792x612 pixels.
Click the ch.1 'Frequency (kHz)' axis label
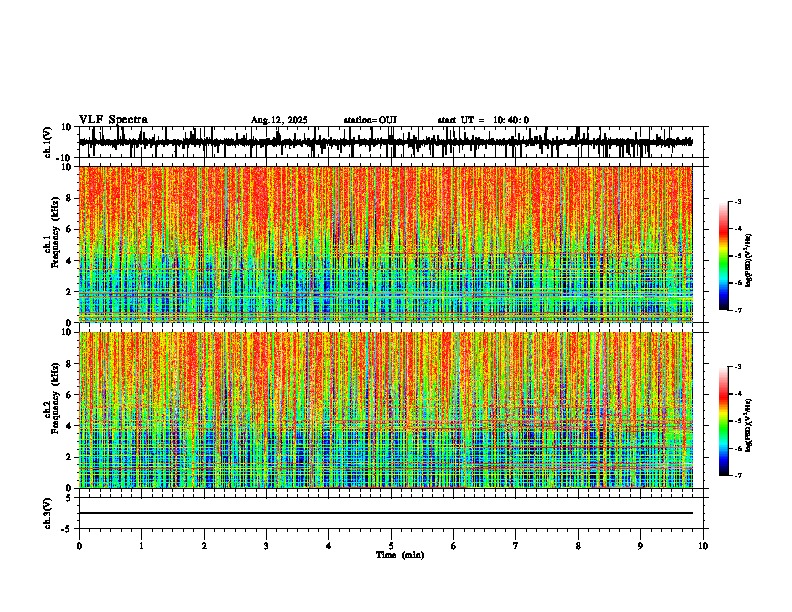[55, 233]
